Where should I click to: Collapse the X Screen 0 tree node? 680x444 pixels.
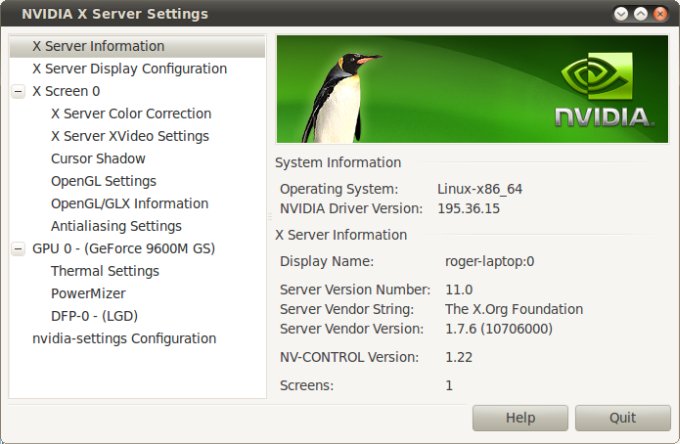pos(18,91)
